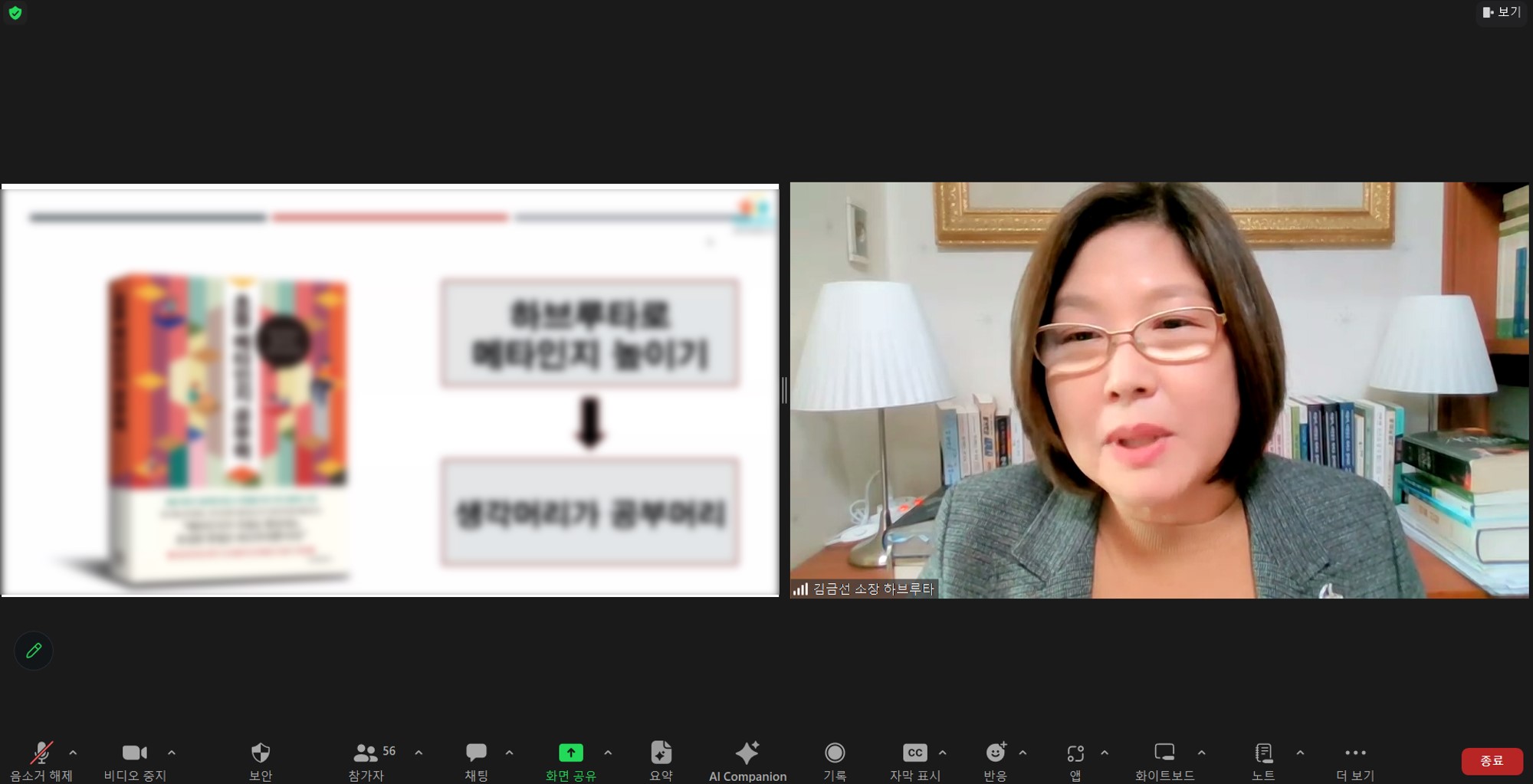The height and width of the screenshot is (784, 1533).
Task: Show captions with the CC (자막 표시) icon
Action: (x=915, y=753)
